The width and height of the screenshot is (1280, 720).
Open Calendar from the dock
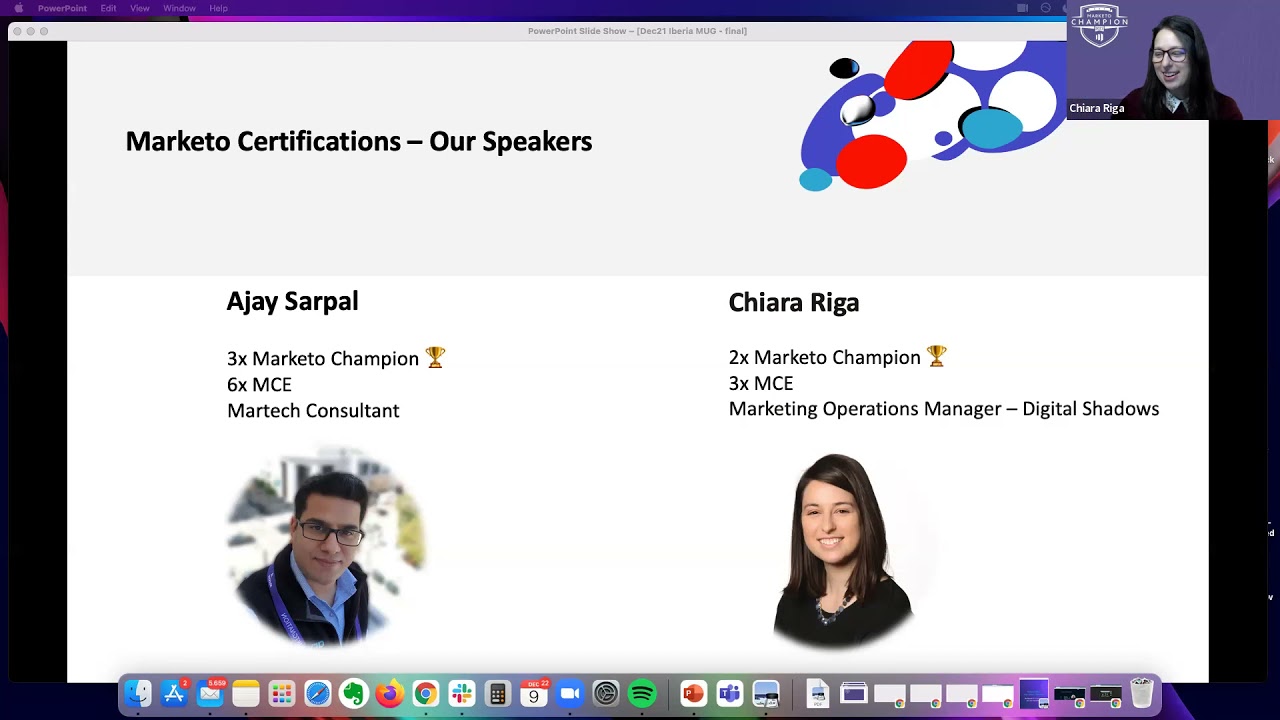tap(534, 693)
